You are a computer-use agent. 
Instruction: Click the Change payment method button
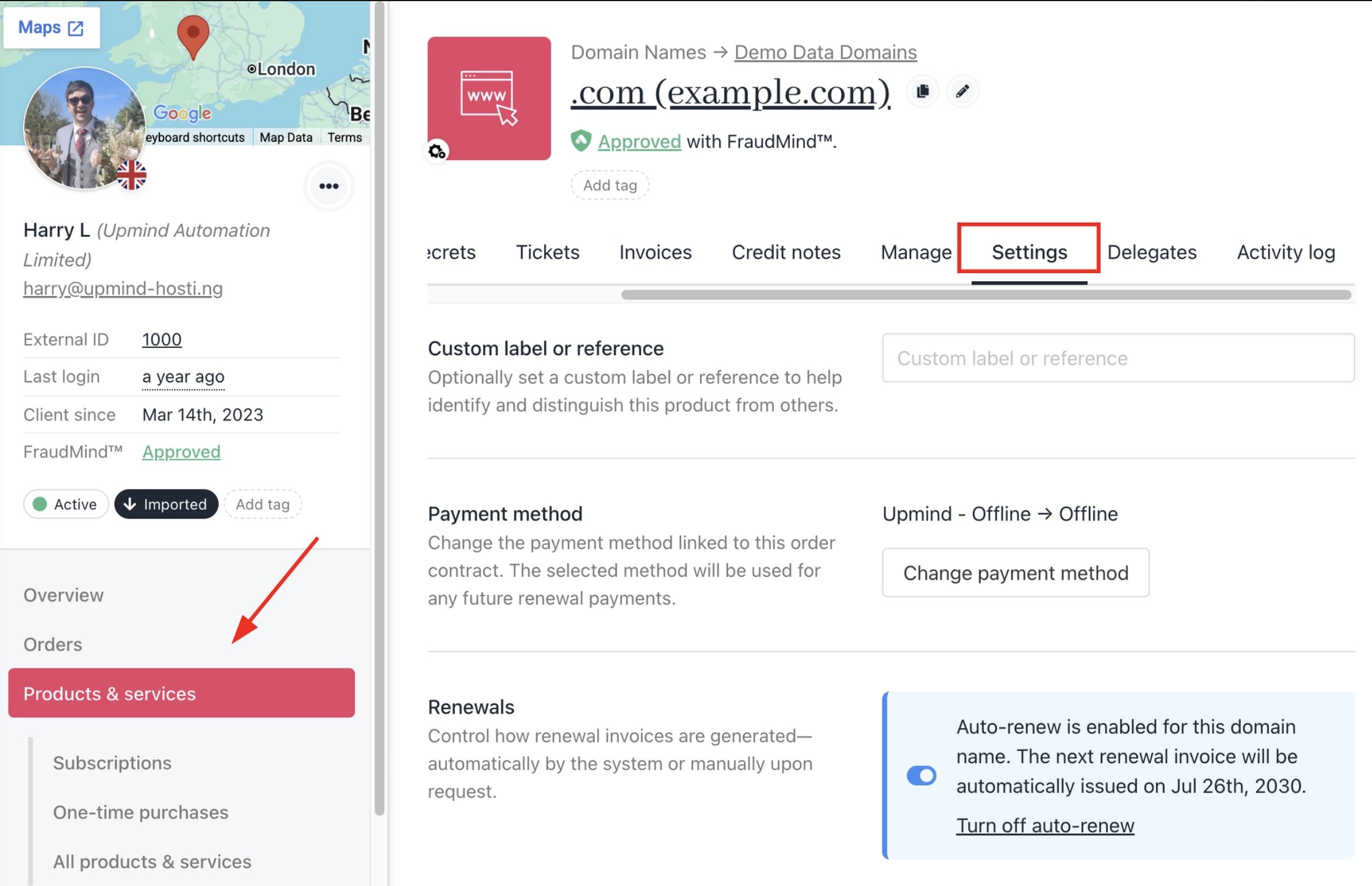click(x=1015, y=573)
